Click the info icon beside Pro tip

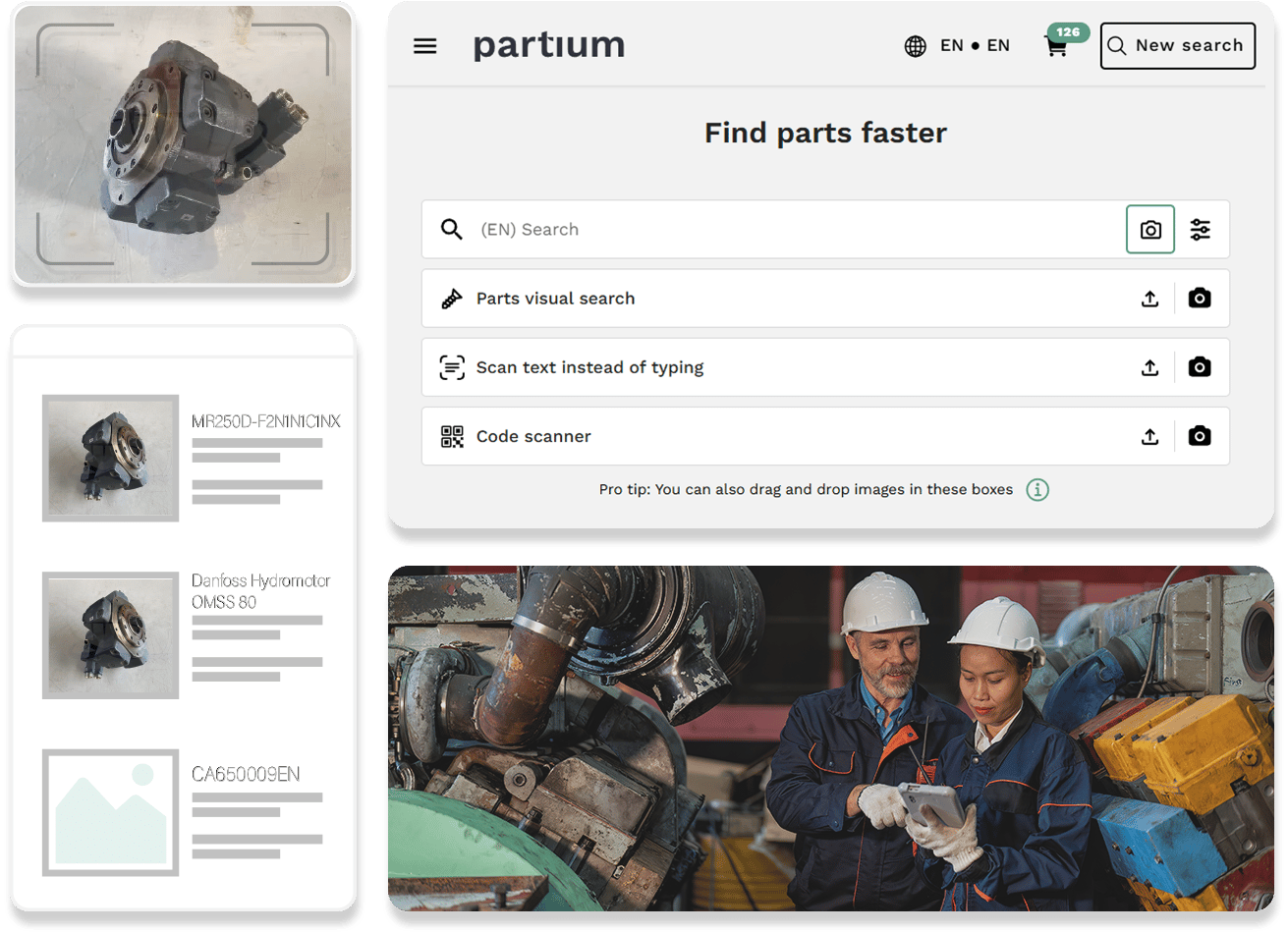(1037, 489)
